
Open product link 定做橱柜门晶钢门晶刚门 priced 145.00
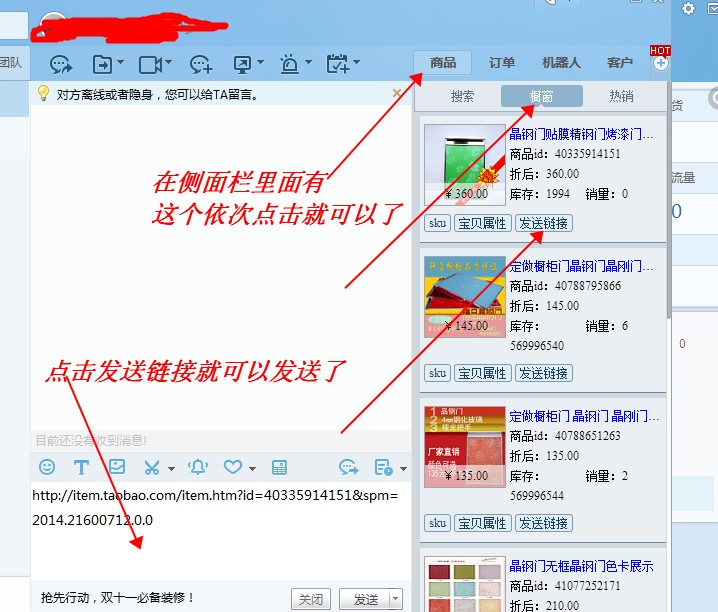coord(581,266)
